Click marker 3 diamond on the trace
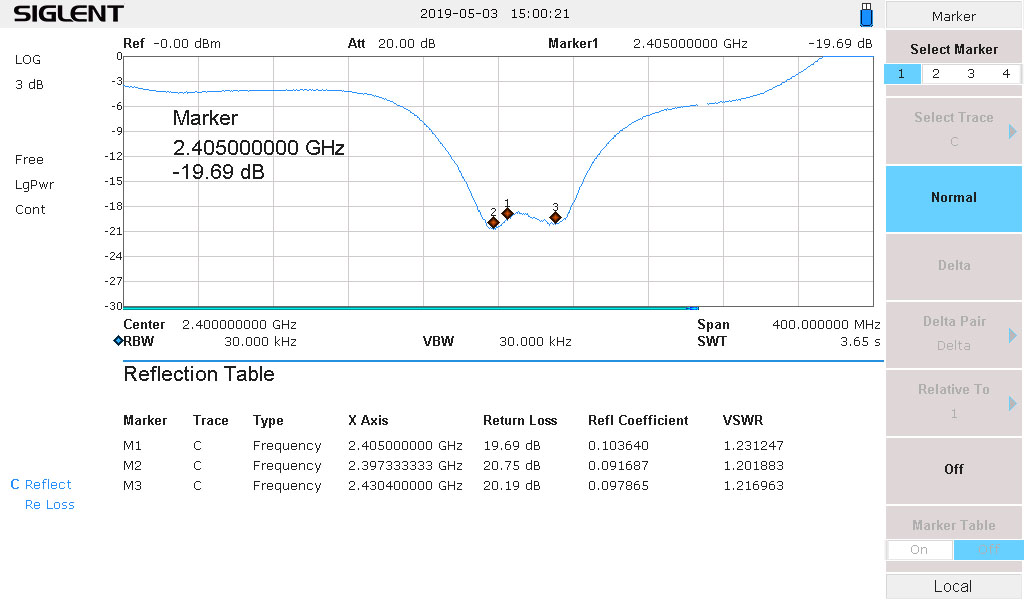This screenshot has height=600, width=1024. tap(555, 217)
